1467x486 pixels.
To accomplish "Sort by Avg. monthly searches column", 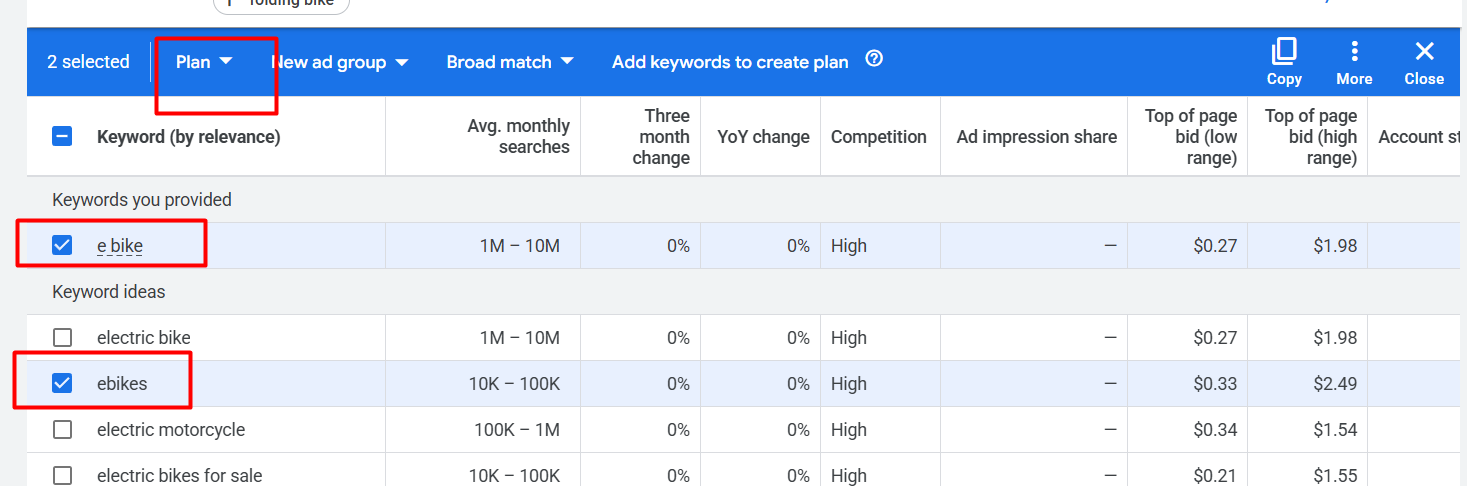I will [x=518, y=136].
